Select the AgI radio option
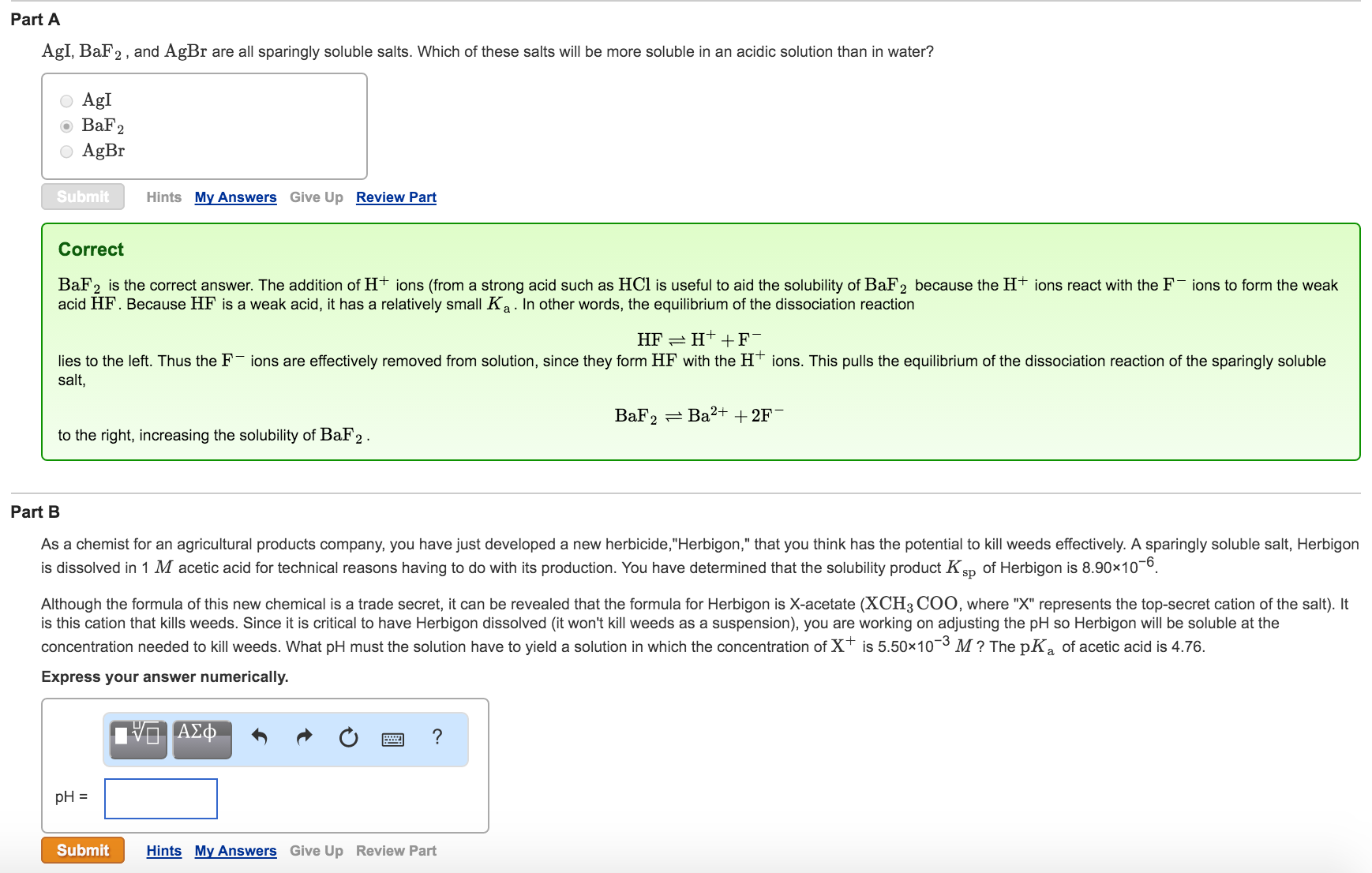The image size is (1372, 873). tap(66, 101)
